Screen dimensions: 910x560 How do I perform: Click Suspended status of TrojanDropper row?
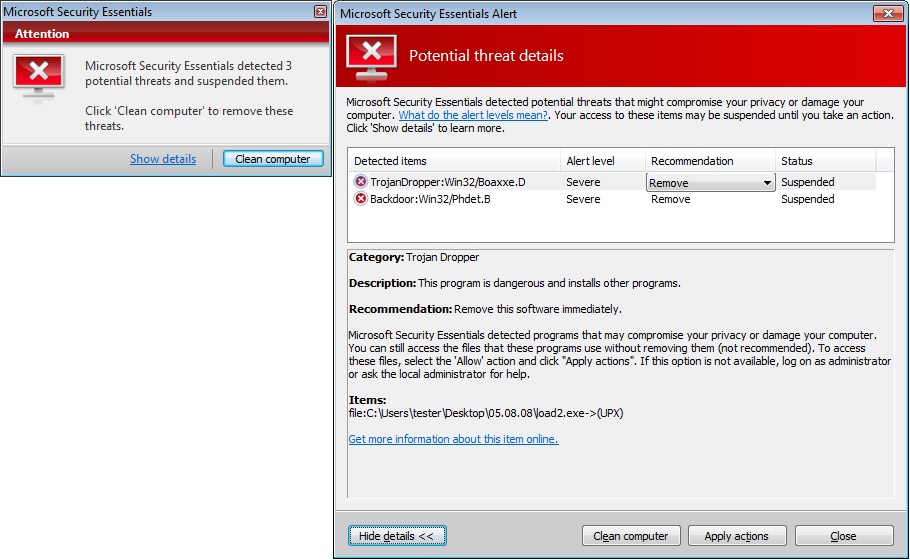tap(807, 182)
